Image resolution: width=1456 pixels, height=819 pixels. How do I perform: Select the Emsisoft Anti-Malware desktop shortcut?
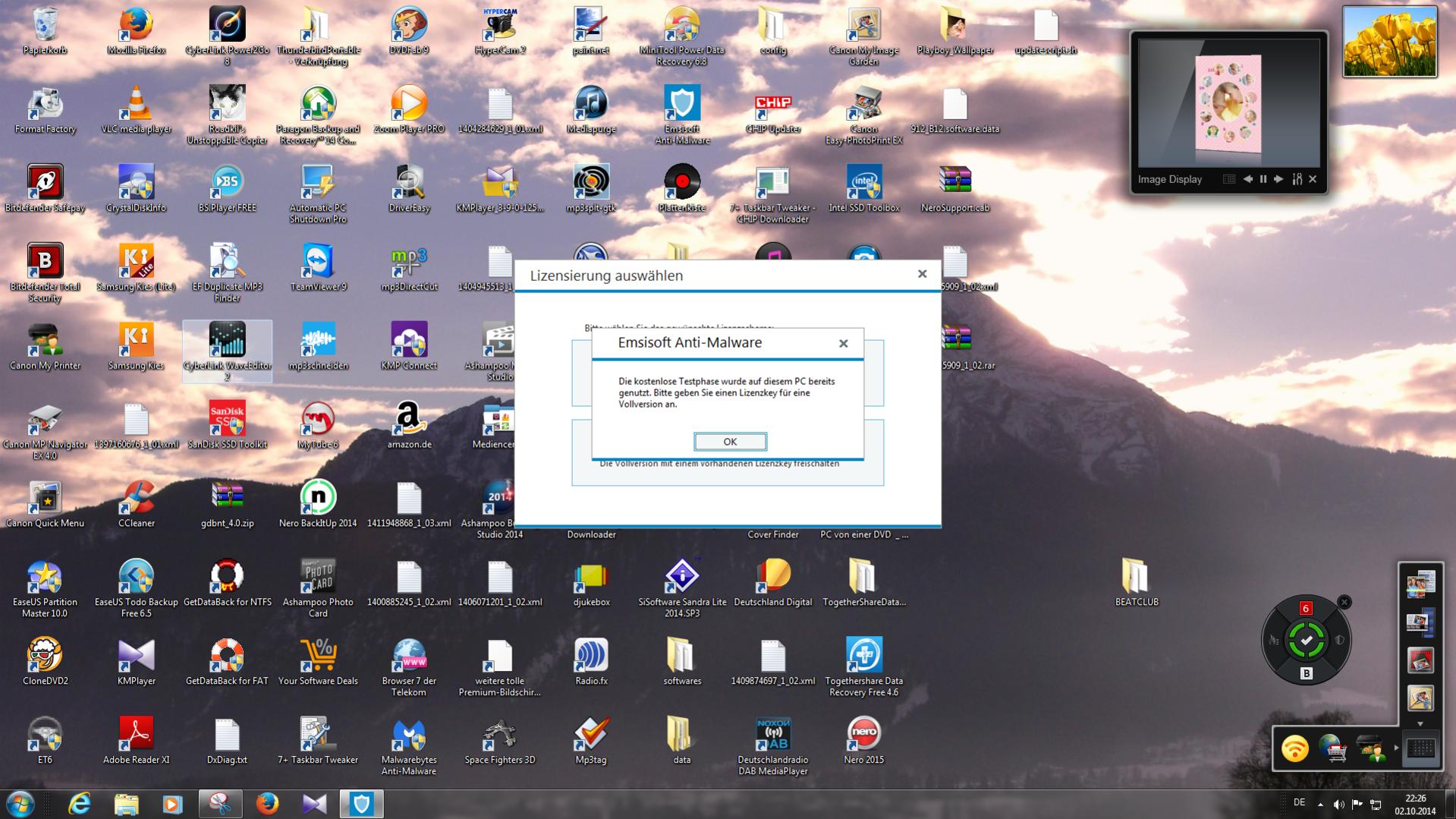[682, 115]
